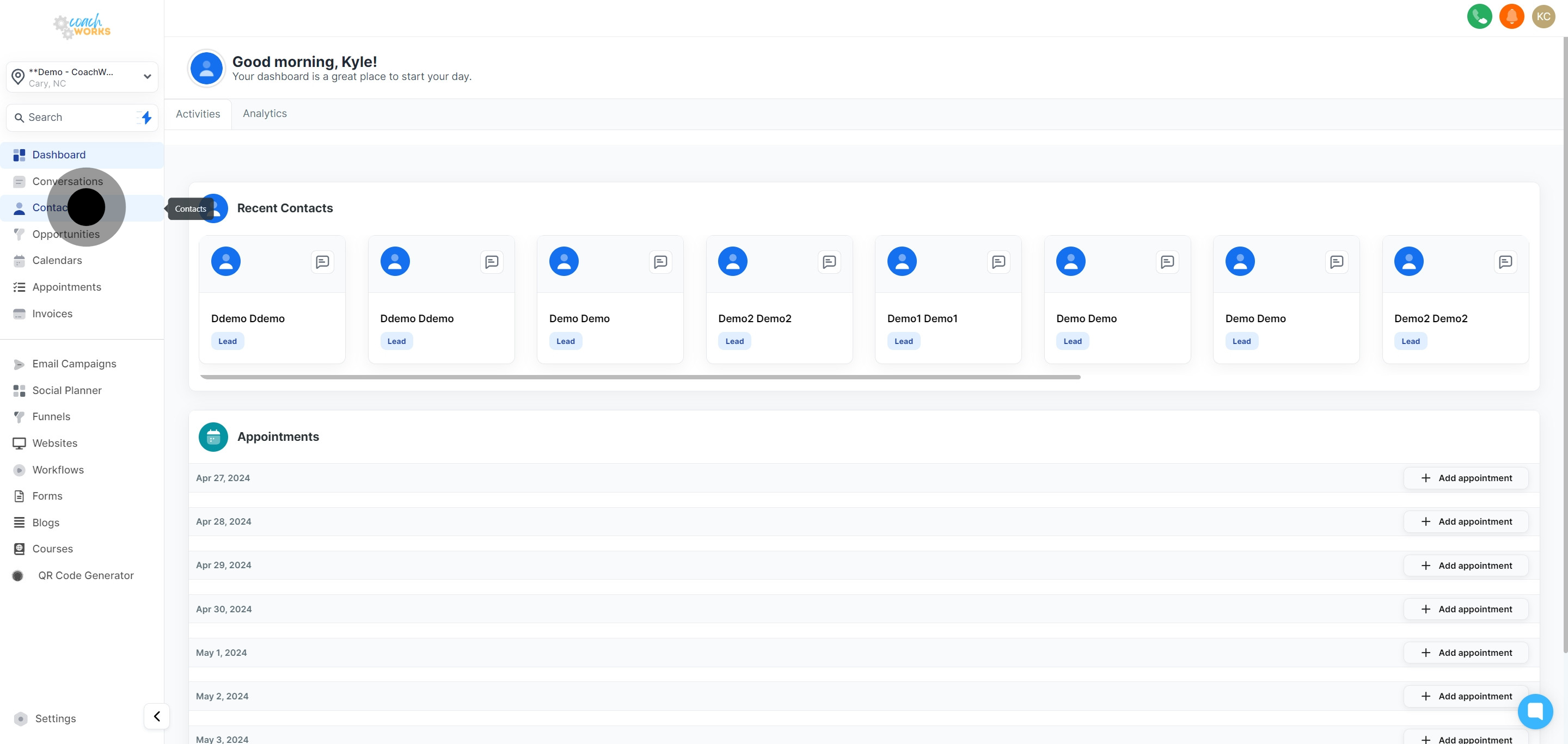Open Settings in the sidebar
1568x744 pixels.
[x=55, y=718]
